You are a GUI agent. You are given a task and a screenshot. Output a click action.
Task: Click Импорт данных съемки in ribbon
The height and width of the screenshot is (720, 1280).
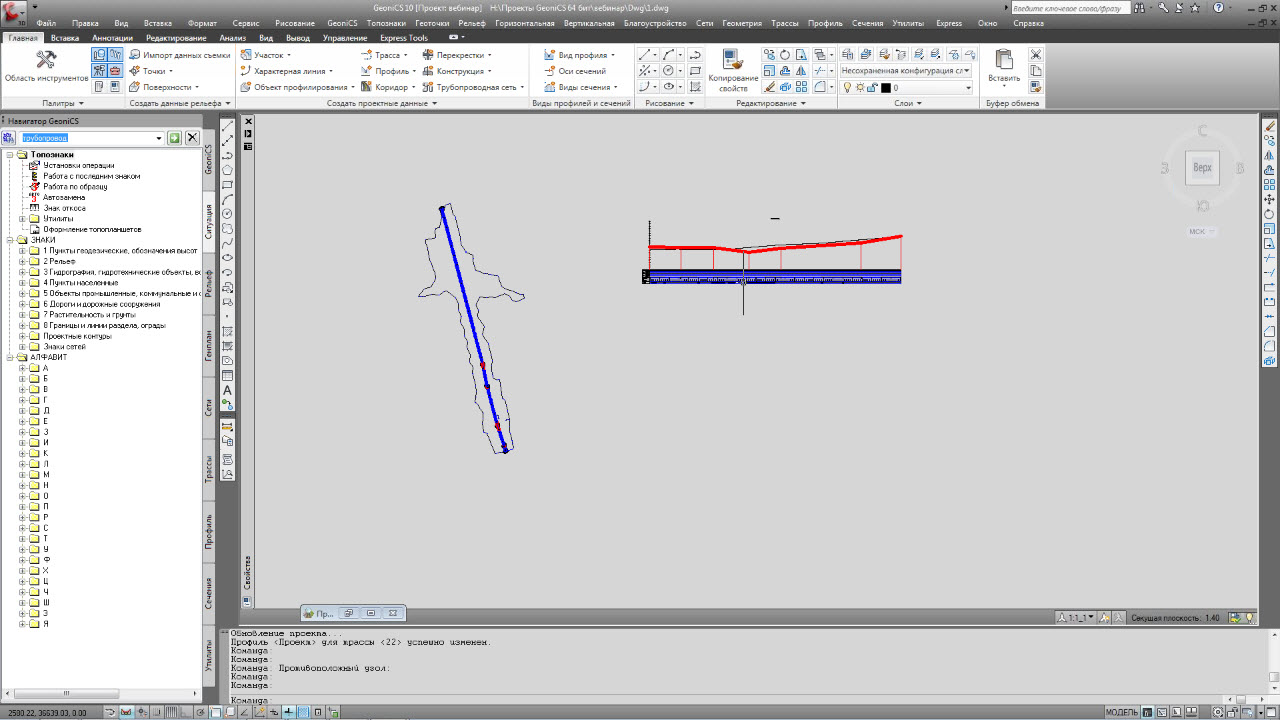180,55
